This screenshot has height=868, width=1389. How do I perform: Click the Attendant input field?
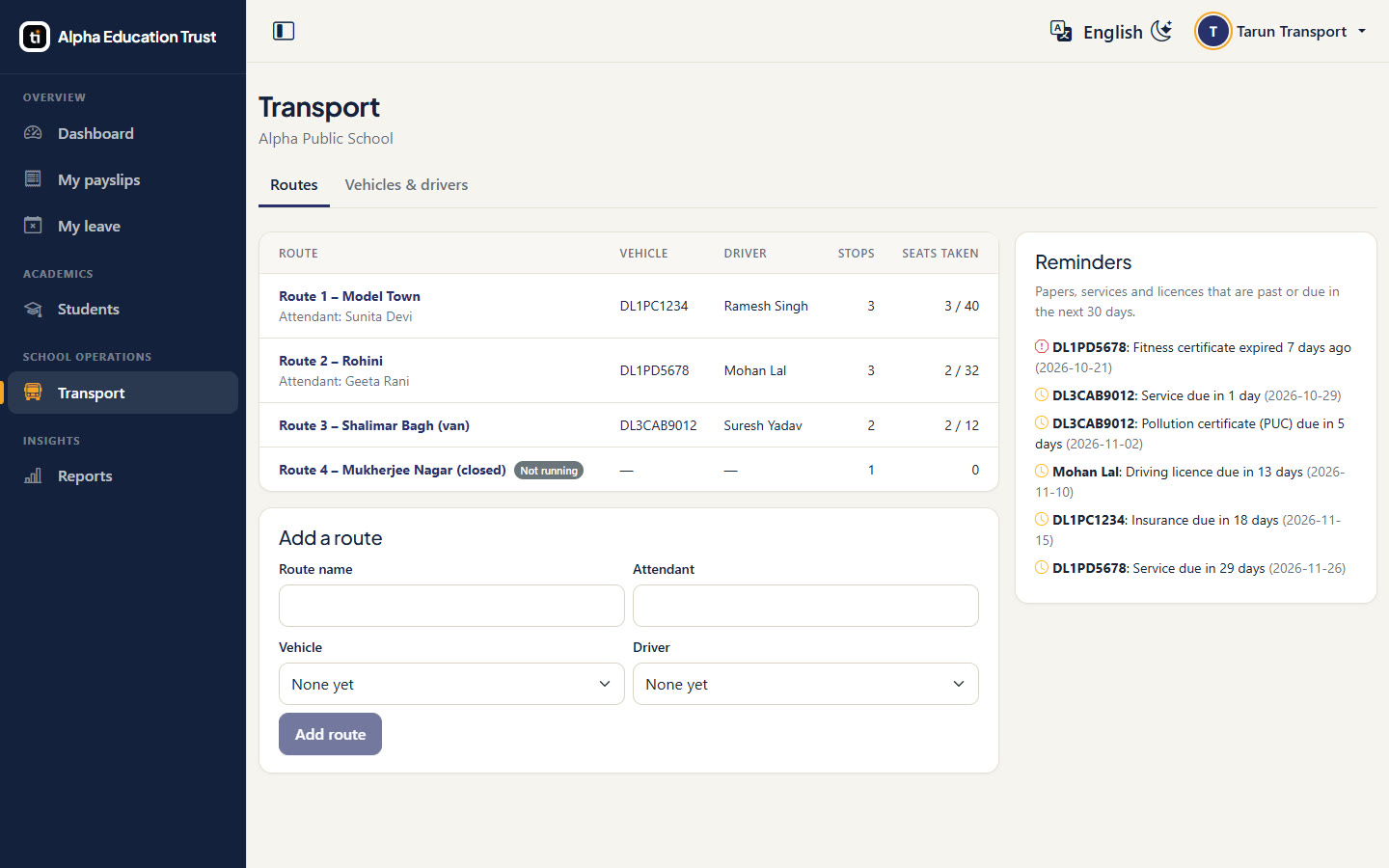(805, 606)
